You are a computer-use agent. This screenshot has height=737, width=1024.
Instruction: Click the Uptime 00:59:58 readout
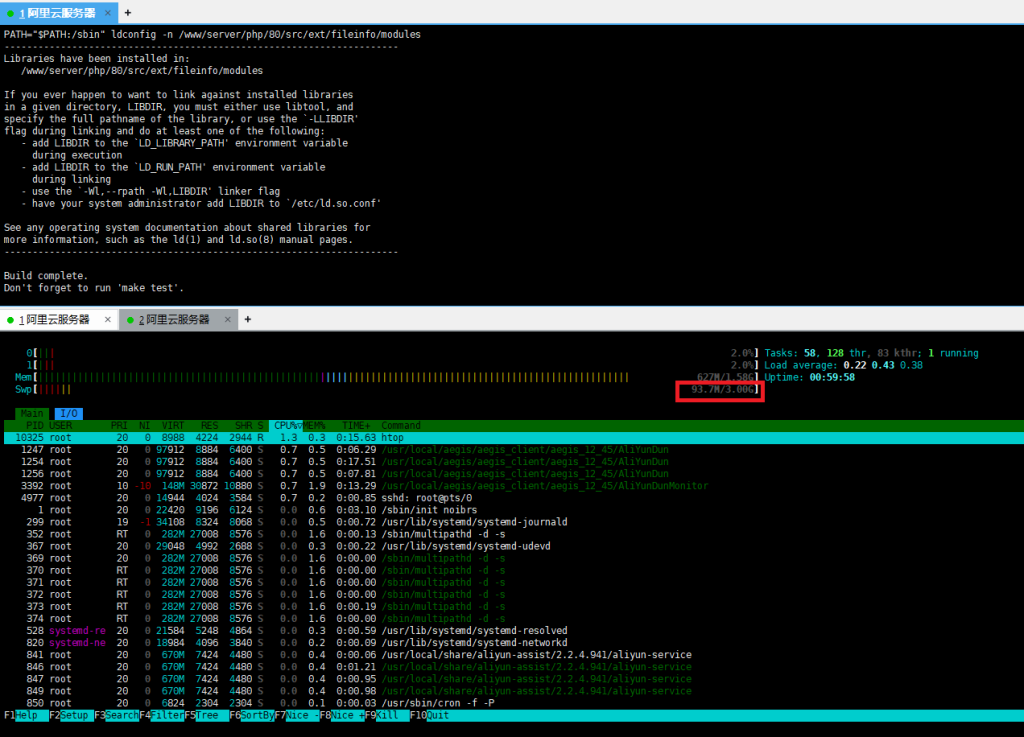[809, 377]
